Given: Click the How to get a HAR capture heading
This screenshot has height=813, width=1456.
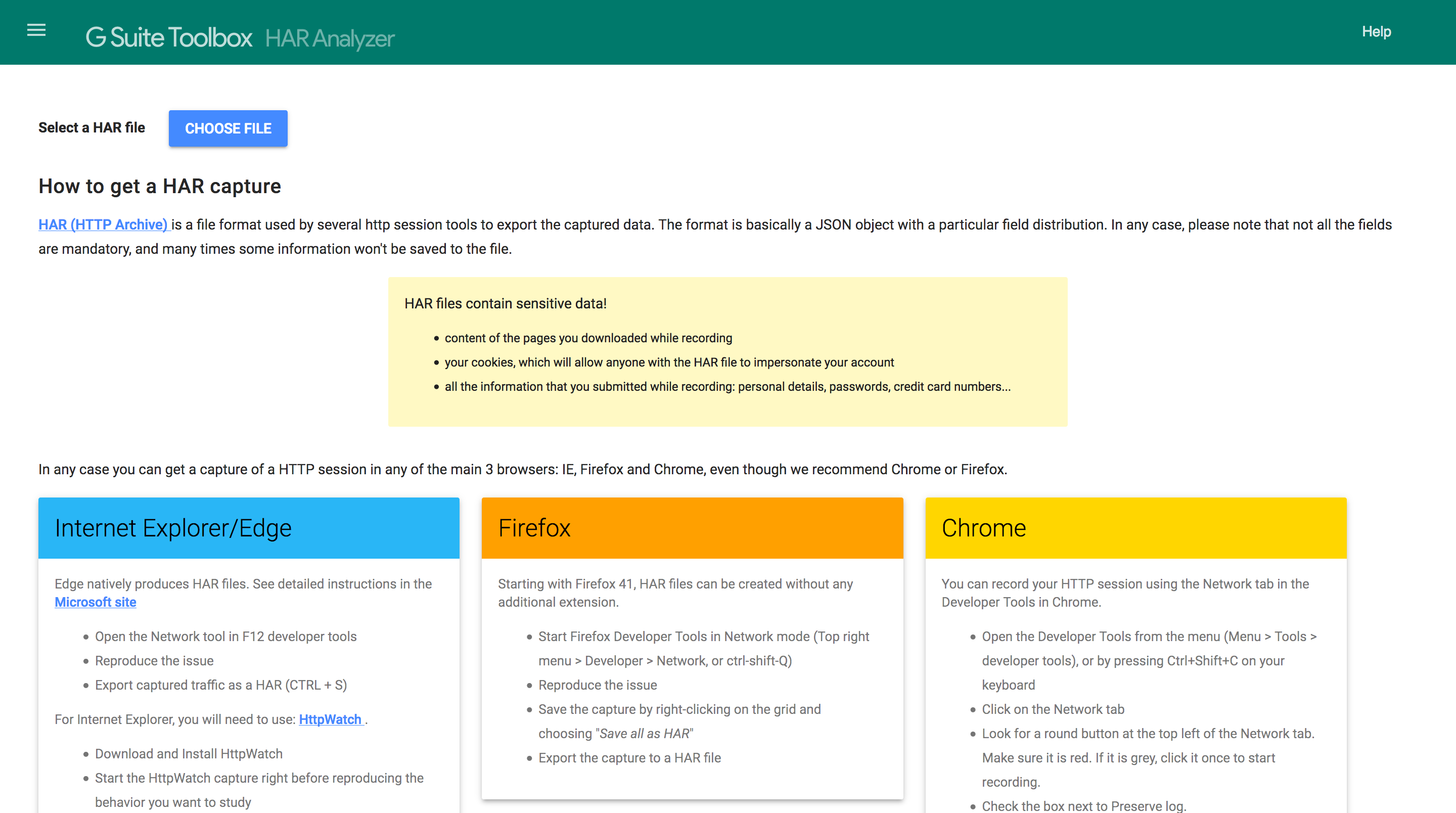Looking at the screenshot, I should coord(159,186).
